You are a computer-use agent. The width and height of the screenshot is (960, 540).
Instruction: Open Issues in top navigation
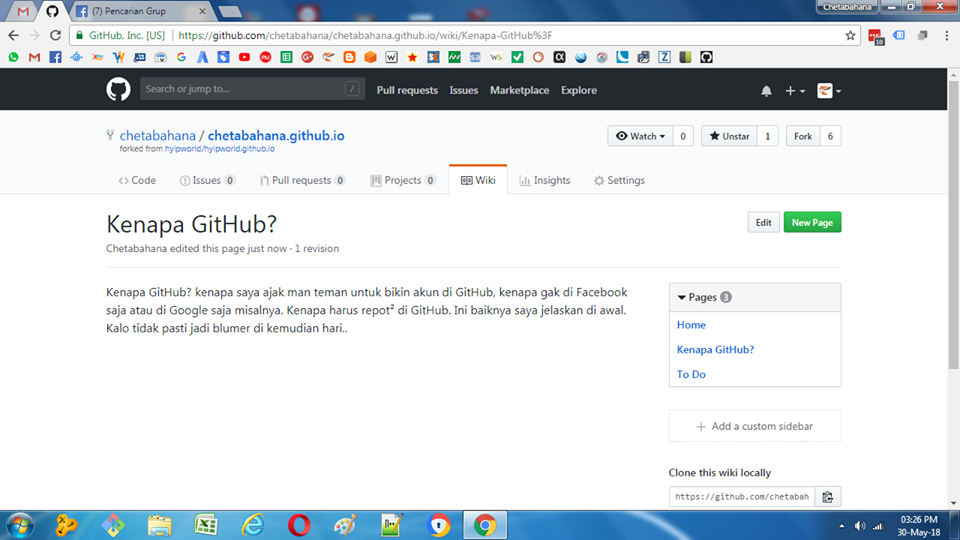tap(463, 90)
